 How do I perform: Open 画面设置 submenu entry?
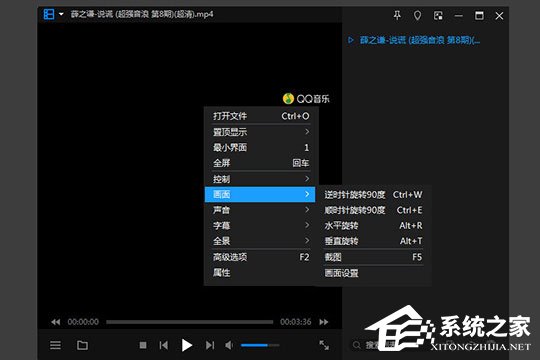coord(373,273)
